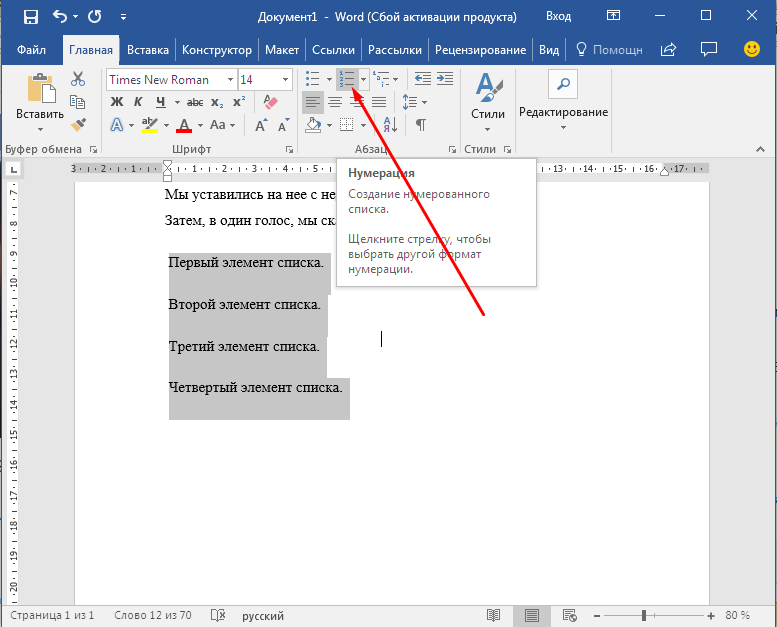Adjust the zoom slider in status bar
The height and width of the screenshot is (627, 777).
click(644, 616)
